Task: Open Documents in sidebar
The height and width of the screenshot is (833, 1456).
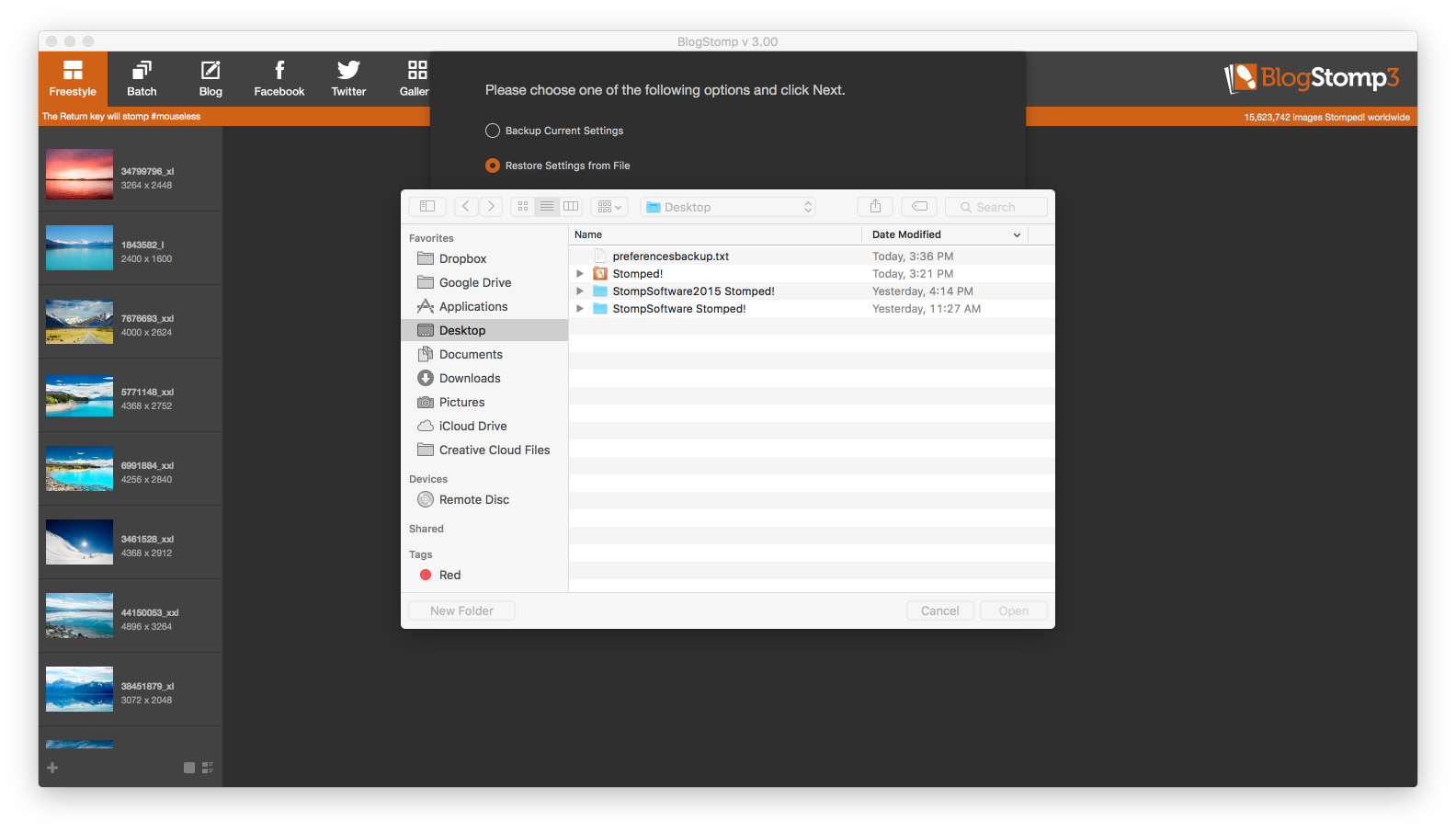Action: pyautogui.click(x=484, y=354)
